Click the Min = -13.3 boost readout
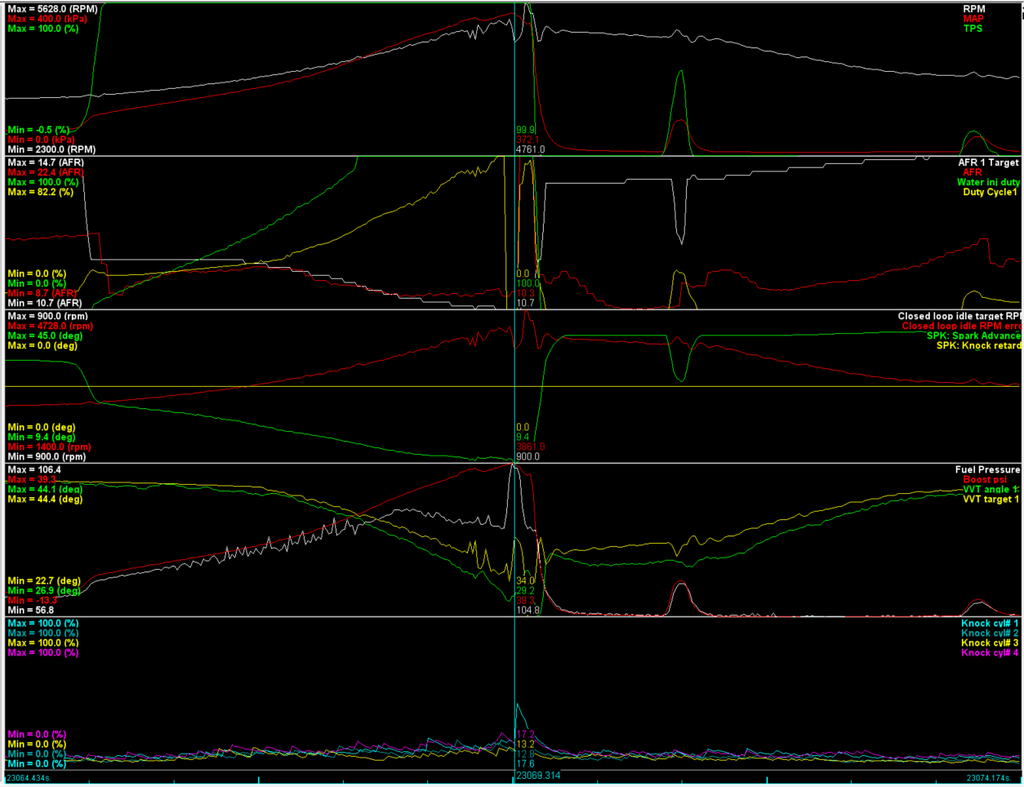 pos(32,600)
